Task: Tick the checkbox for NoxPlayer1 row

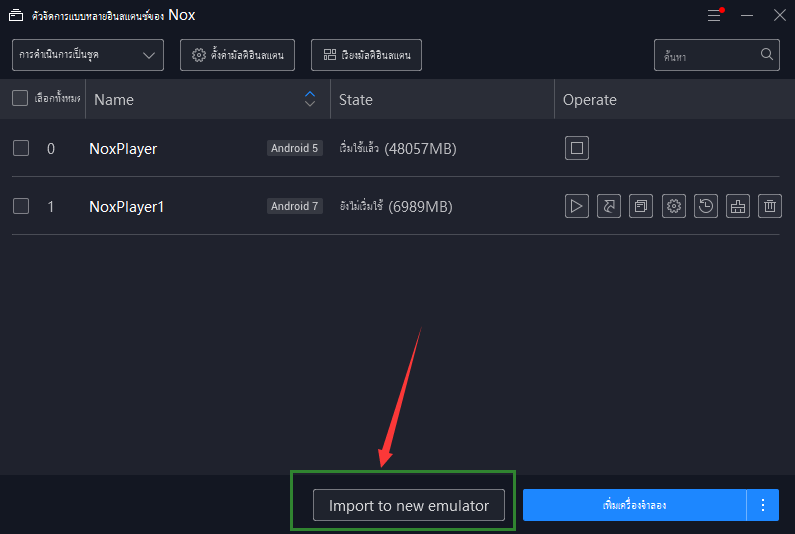Action: (x=21, y=206)
